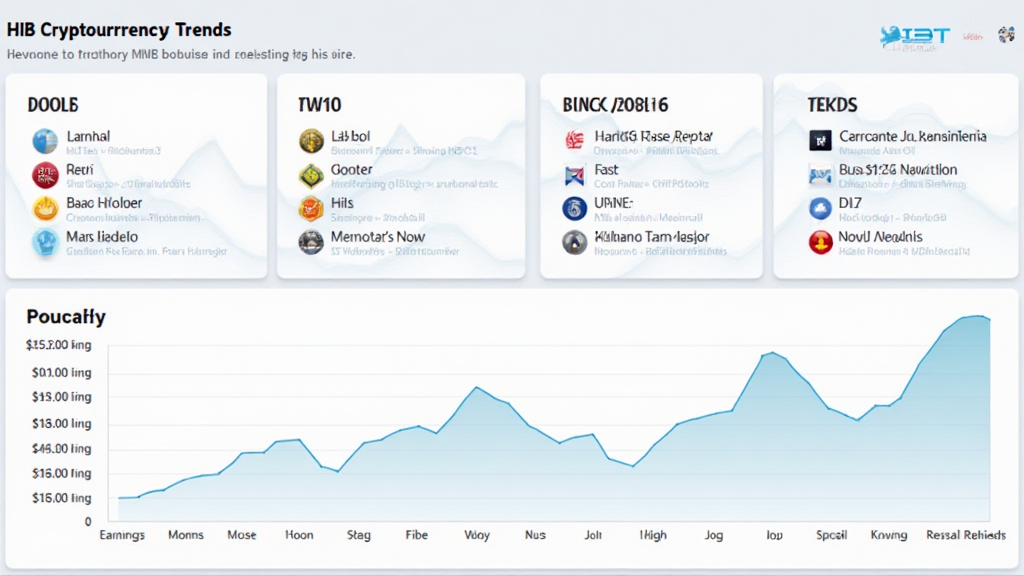The width and height of the screenshot is (1024, 576).
Task: Select the UPNE blue emblem icon
Action: tap(574, 209)
